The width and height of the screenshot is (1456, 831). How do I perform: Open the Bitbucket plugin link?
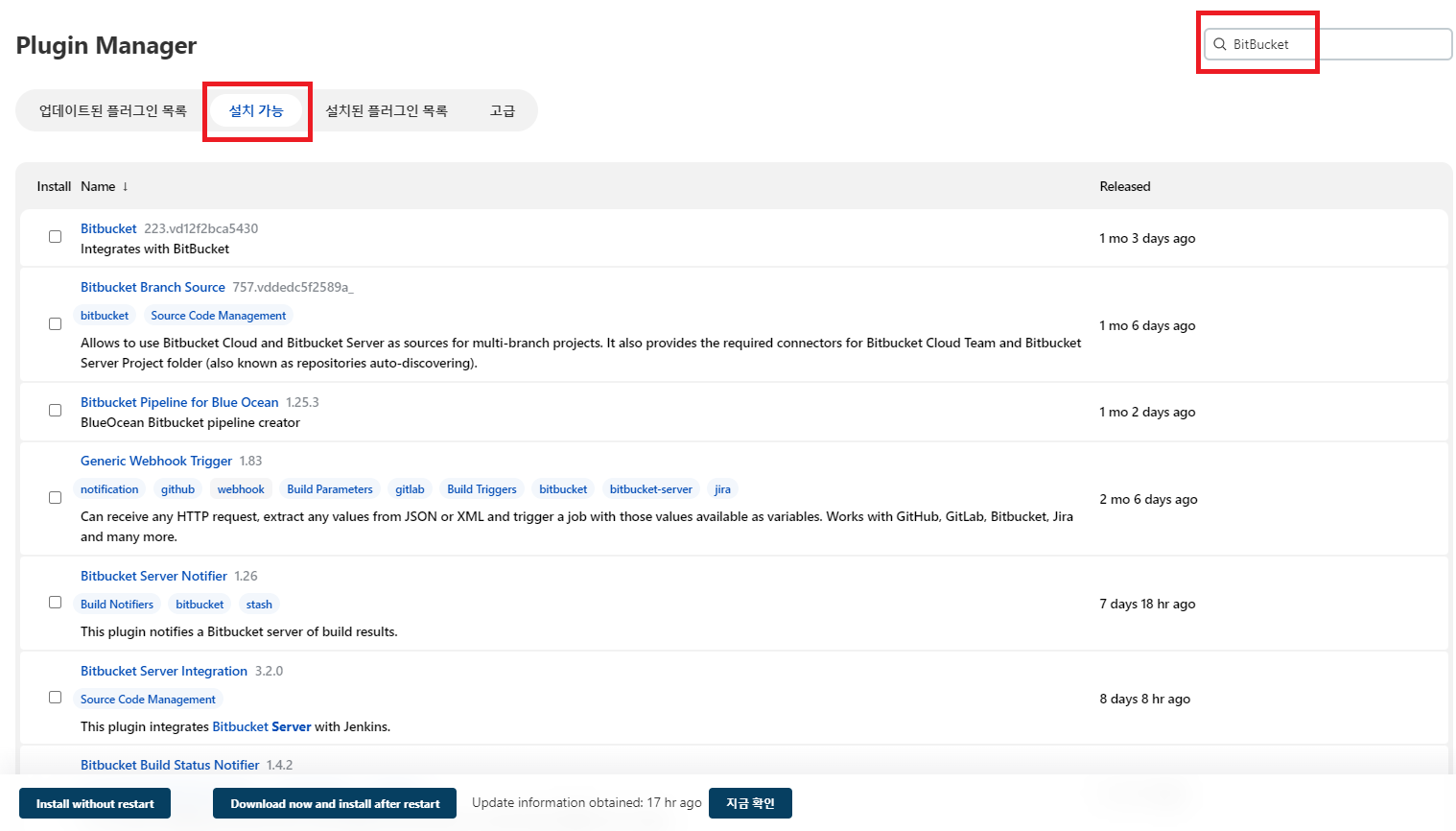108,228
